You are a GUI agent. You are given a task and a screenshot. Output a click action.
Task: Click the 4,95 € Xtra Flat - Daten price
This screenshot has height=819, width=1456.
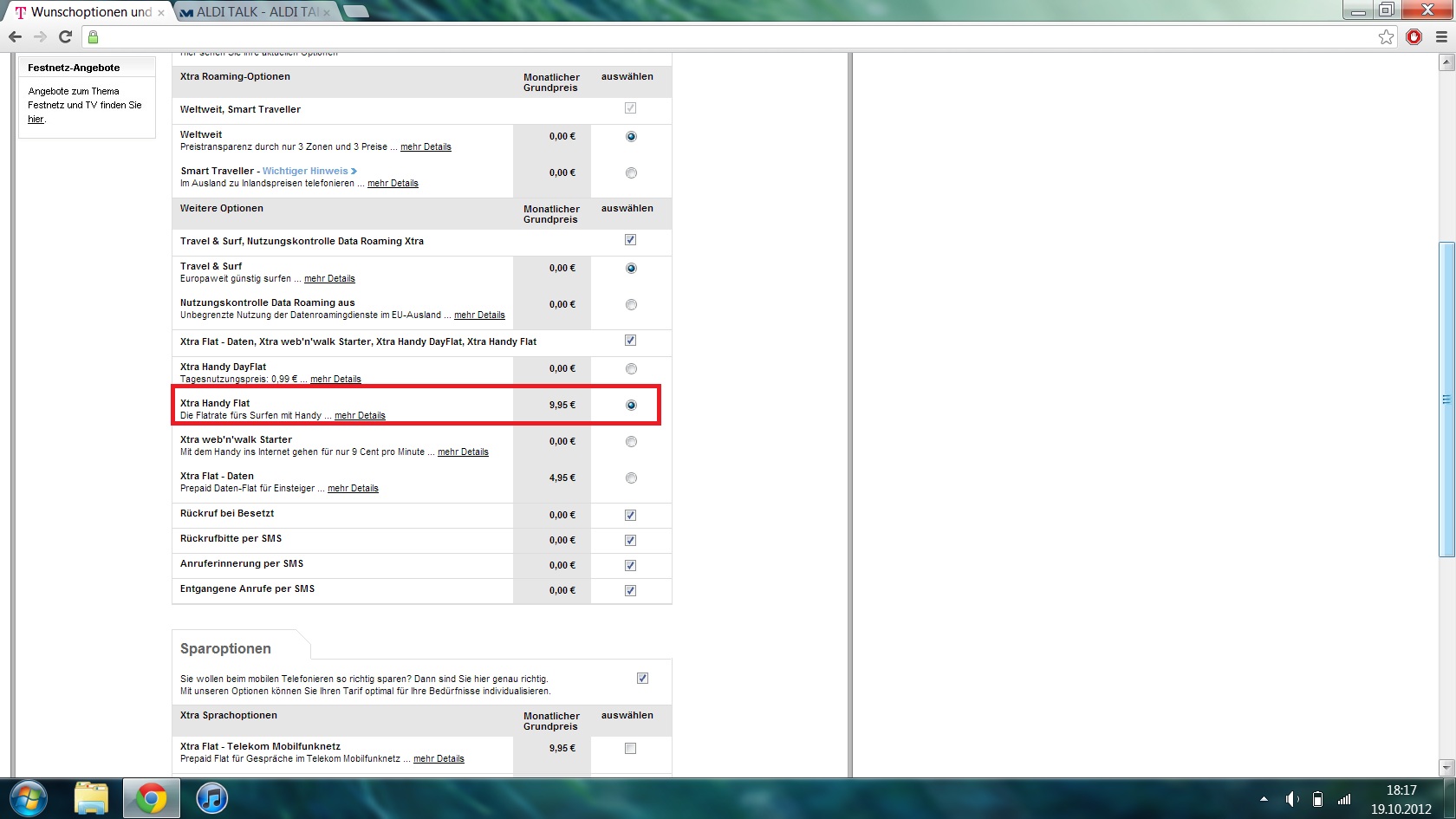tap(562, 478)
